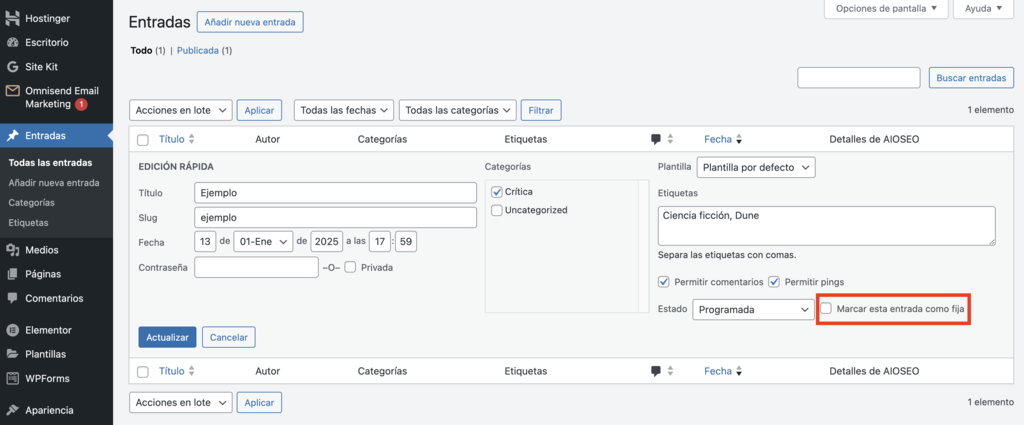Click the comments bubble column icon in bottom header
This screenshot has height=425, width=1024.
pyautogui.click(x=656, y=371)
